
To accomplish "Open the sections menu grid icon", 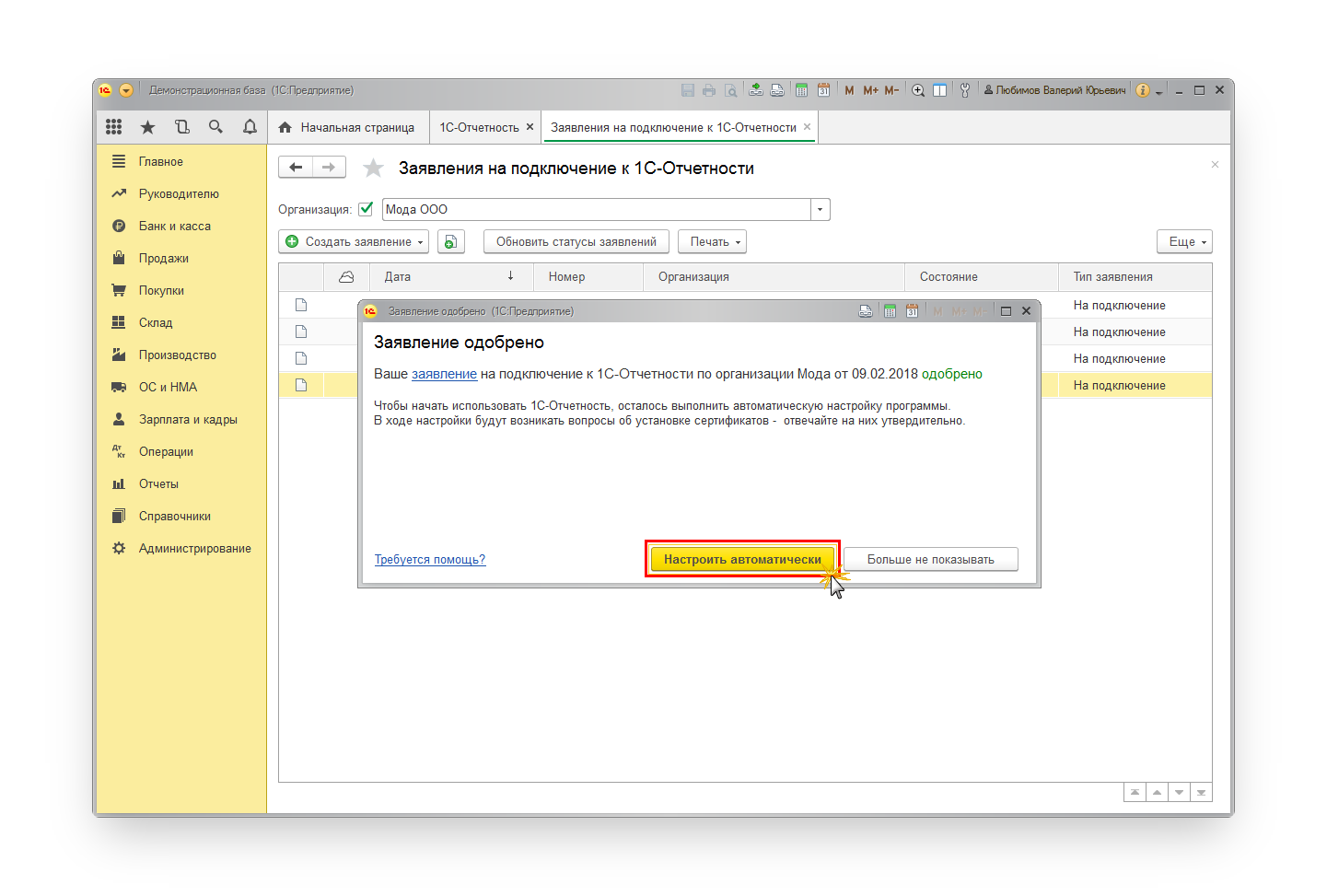I will pyautogui.click(x=113, y=127).
